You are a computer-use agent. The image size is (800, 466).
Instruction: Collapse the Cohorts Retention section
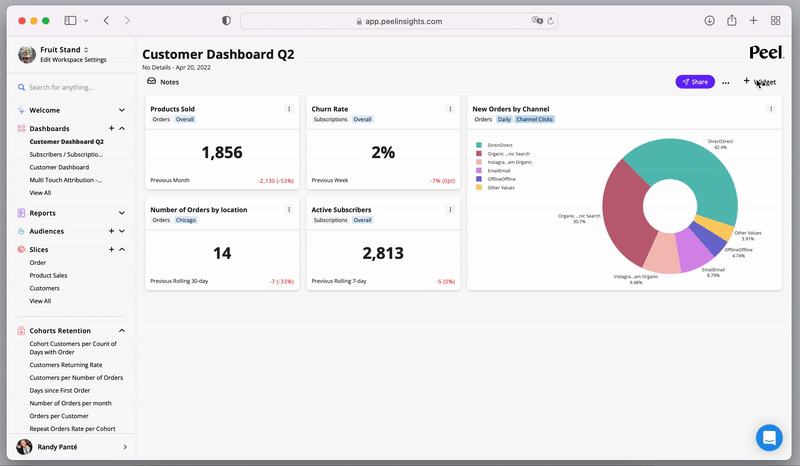pyautogui.click(x=122, y=331)
